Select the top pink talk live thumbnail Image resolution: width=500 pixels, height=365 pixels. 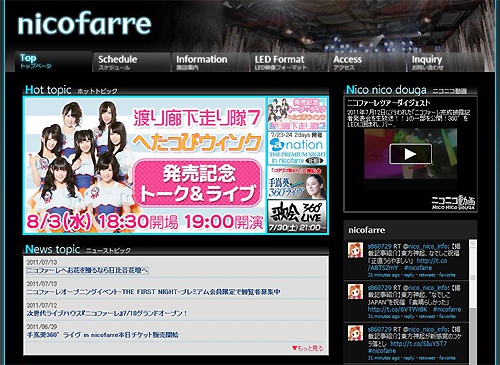pyautogui.click(x=297, y=114)
